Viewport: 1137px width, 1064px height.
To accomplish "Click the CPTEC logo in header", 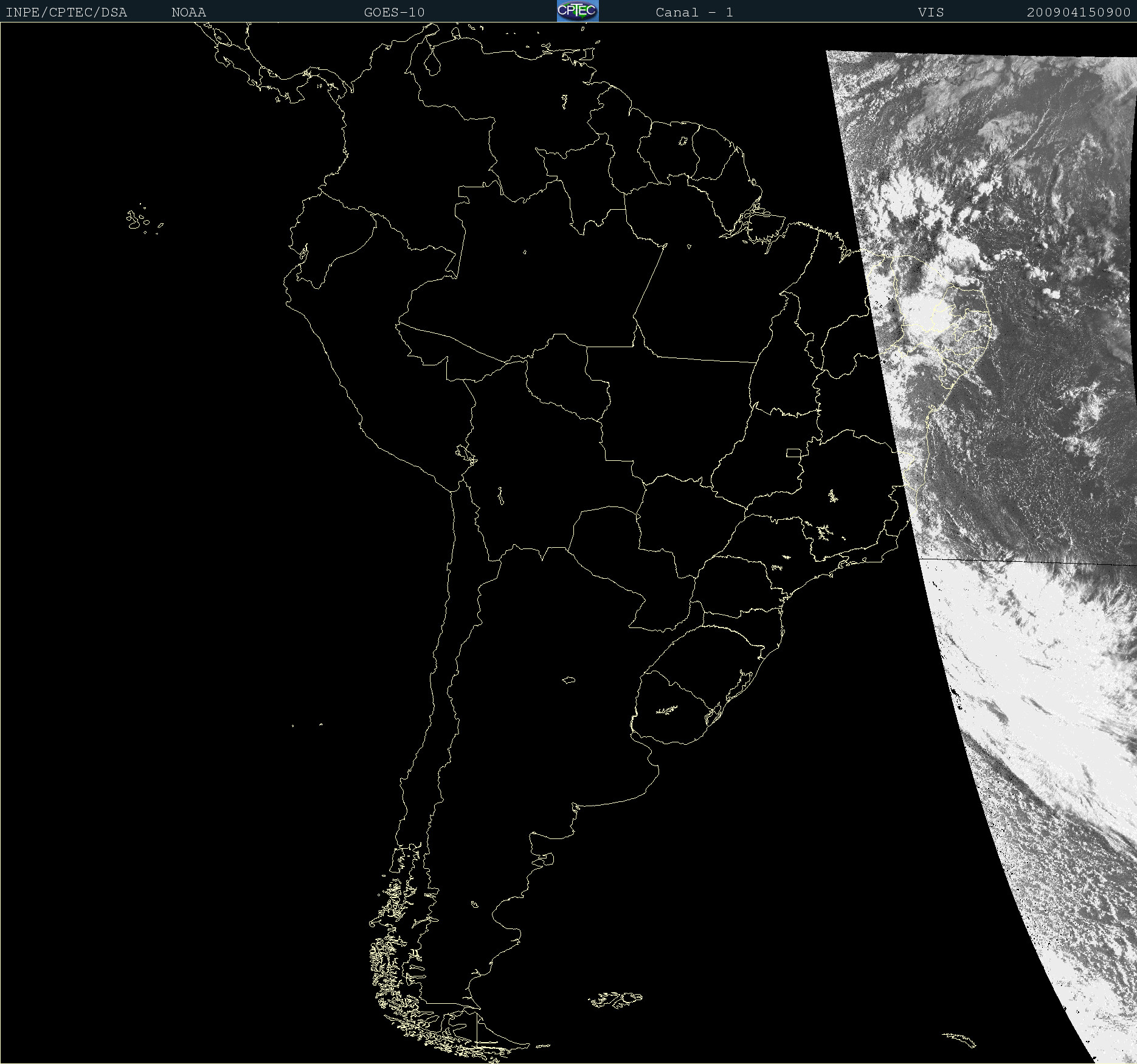I will [578, 11].
